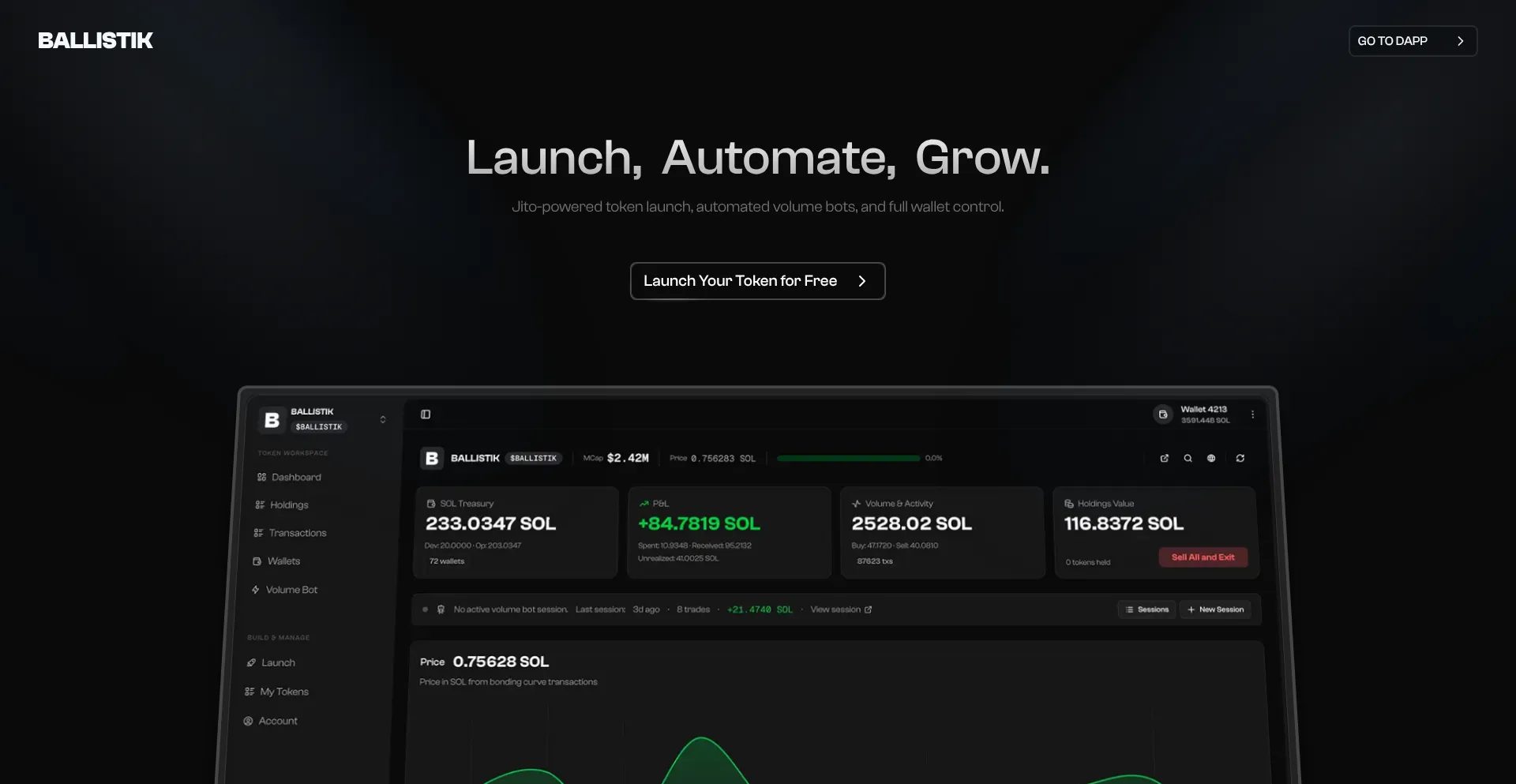This screenshot has width=1516, height=784.
Task: Click the bot icon in the session status bar
Action: pyautogui.click(x=441, y=610)
